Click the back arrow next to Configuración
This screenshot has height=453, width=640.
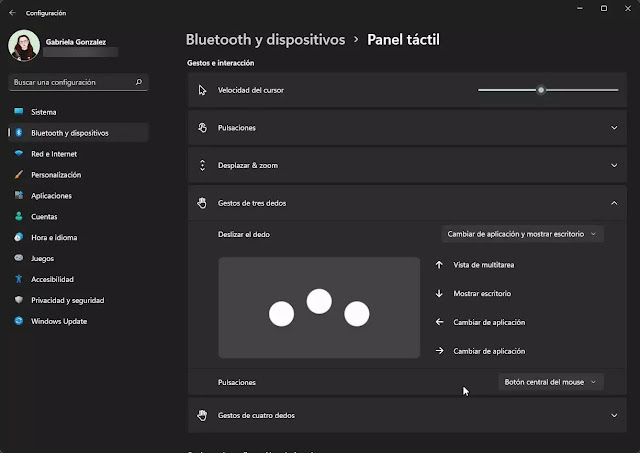point(12,13)
